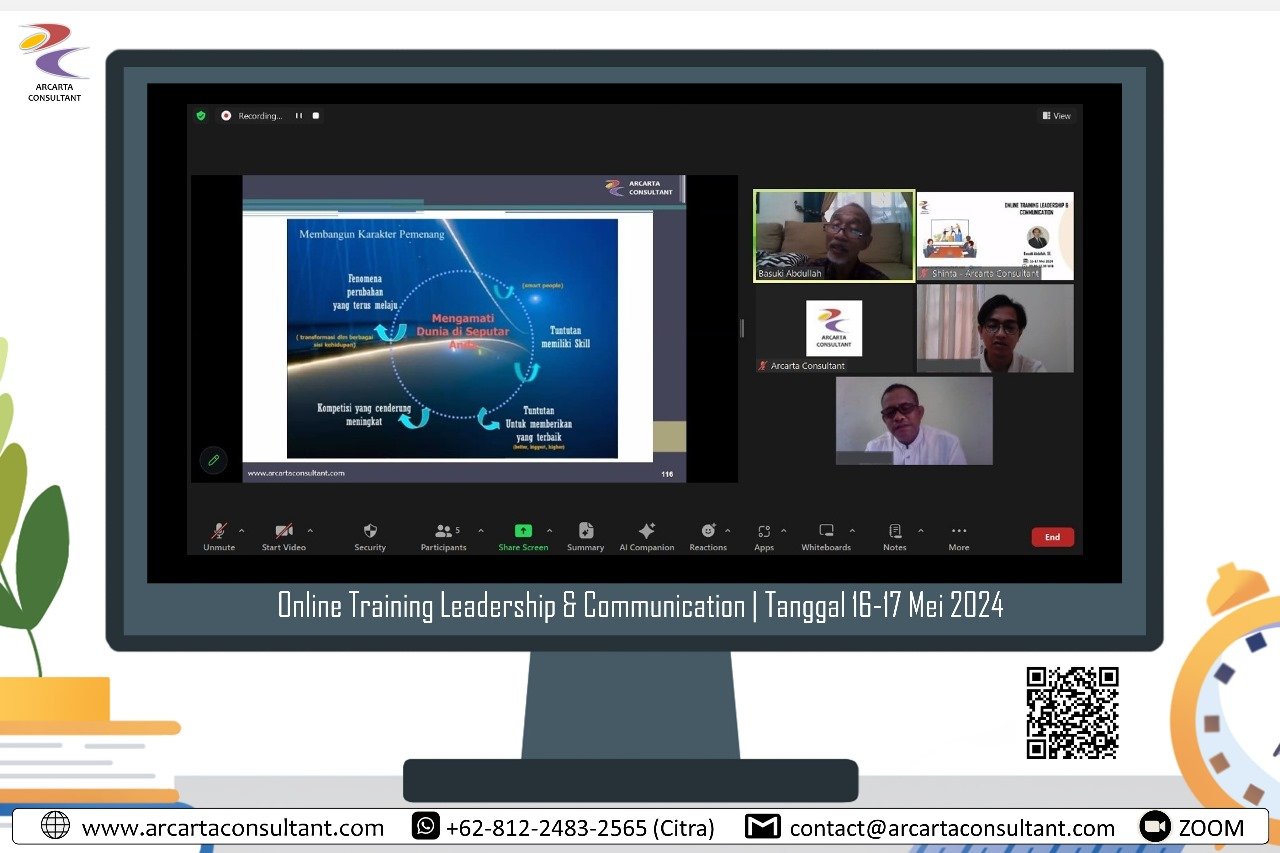Click the green encryption shield icon
The width and height of the screenshot is (1280, 853).
pyautogui.click(x=201, y=116)
